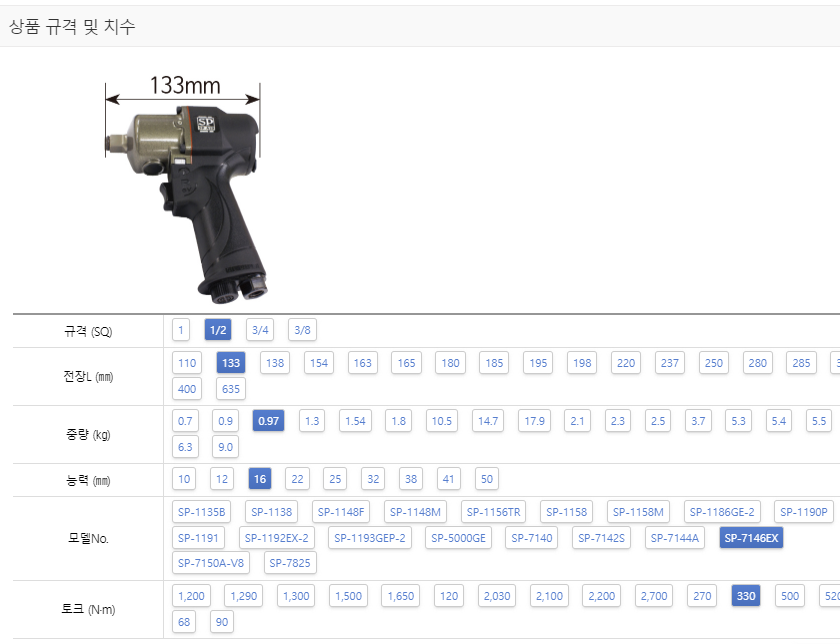Select model SP-1192EX-2
This screenshot has width=840, height=644.
pyautogui.click(x=276, y=538)
